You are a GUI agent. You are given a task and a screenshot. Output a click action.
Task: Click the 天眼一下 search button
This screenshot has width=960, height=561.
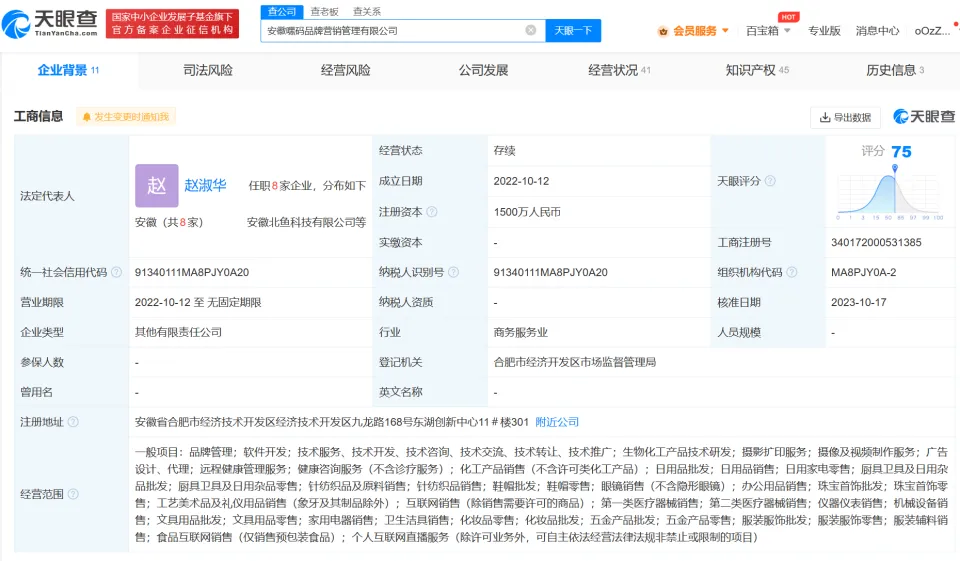coord(573,30)
